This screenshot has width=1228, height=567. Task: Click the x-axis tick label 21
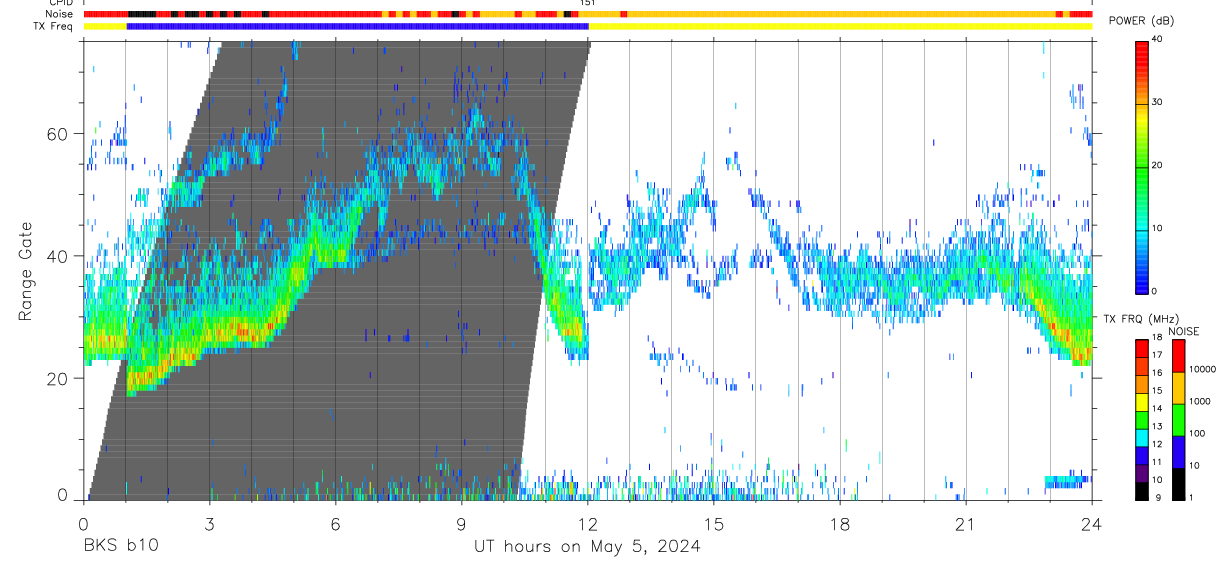pos(966,525)
